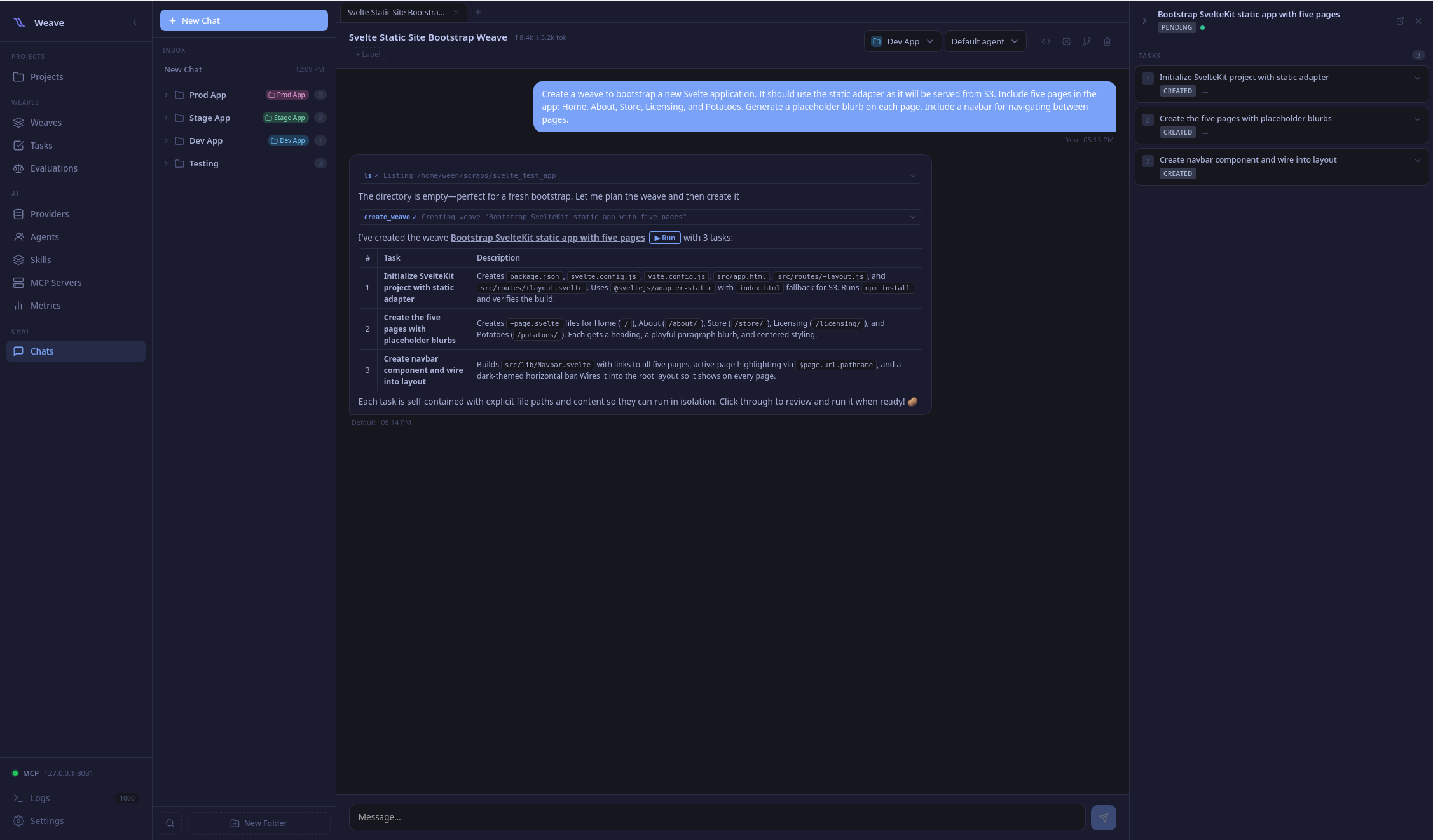The image size is (1433, 840).
Task: Open Logs at the sidebar bottom
Action: point(76,798)
